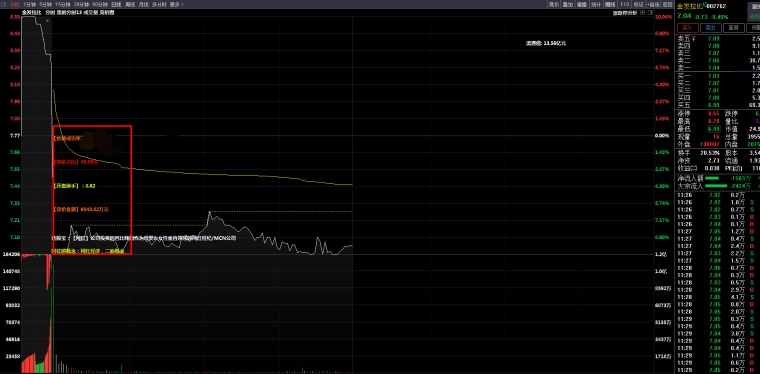Open the 统计 statistics tool

click(x=596, y=4)
